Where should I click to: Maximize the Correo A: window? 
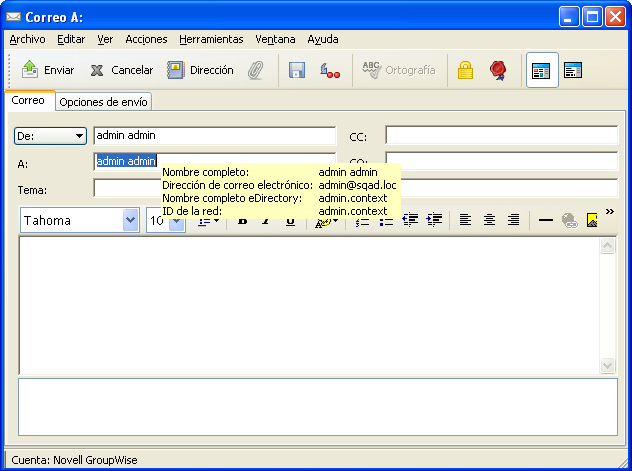[592, 17]
